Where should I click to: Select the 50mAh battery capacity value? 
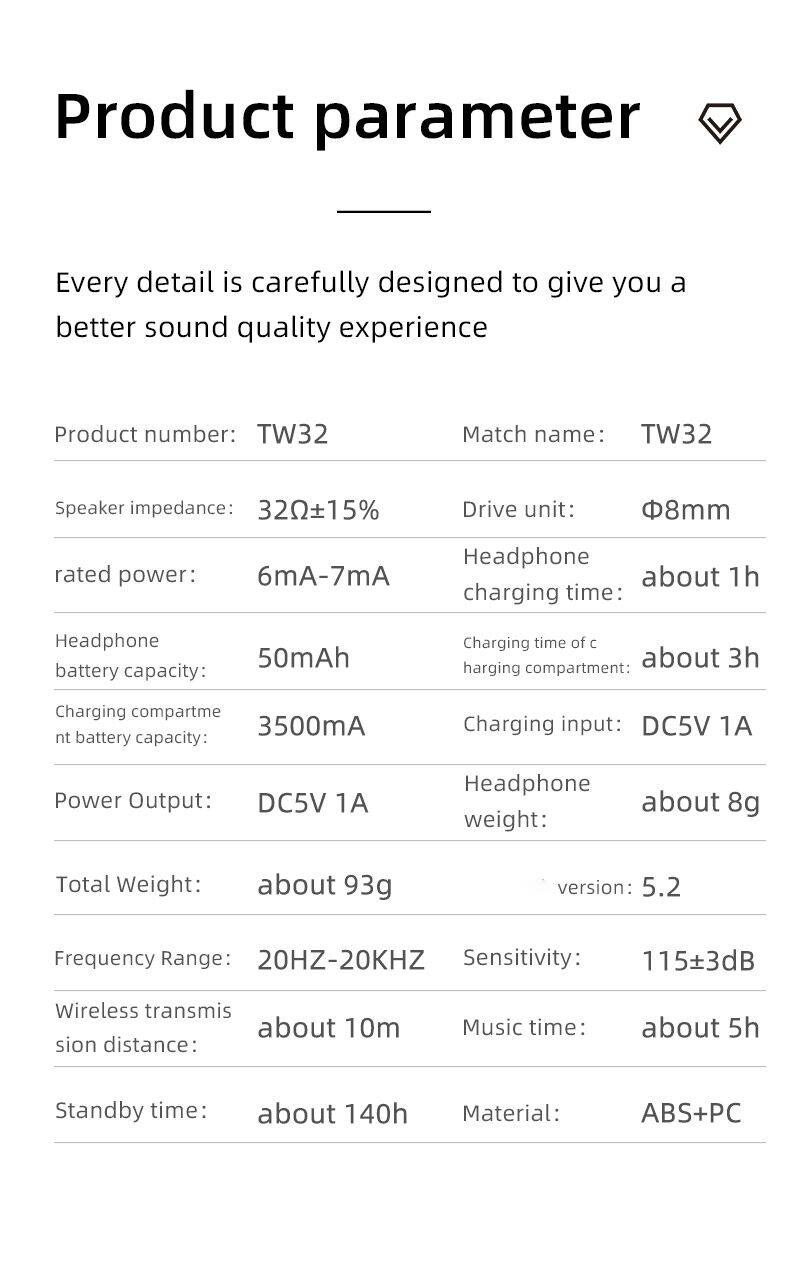click(x=303, y=658)
